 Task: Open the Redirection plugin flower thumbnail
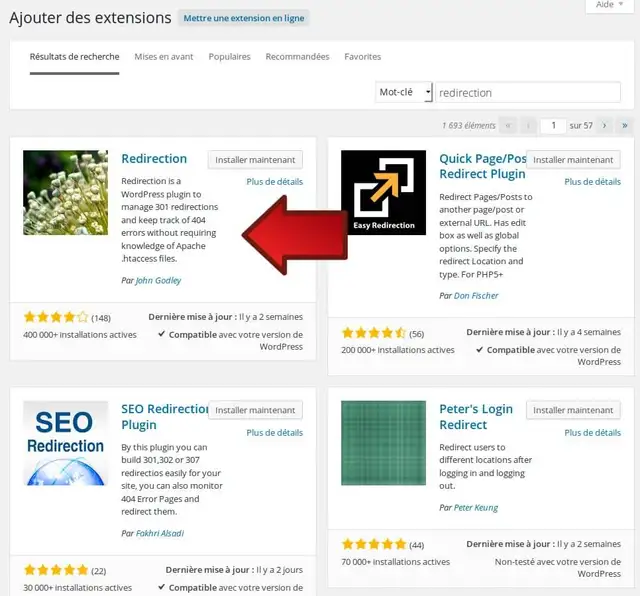pyautogui.click(x=65, y=193)
